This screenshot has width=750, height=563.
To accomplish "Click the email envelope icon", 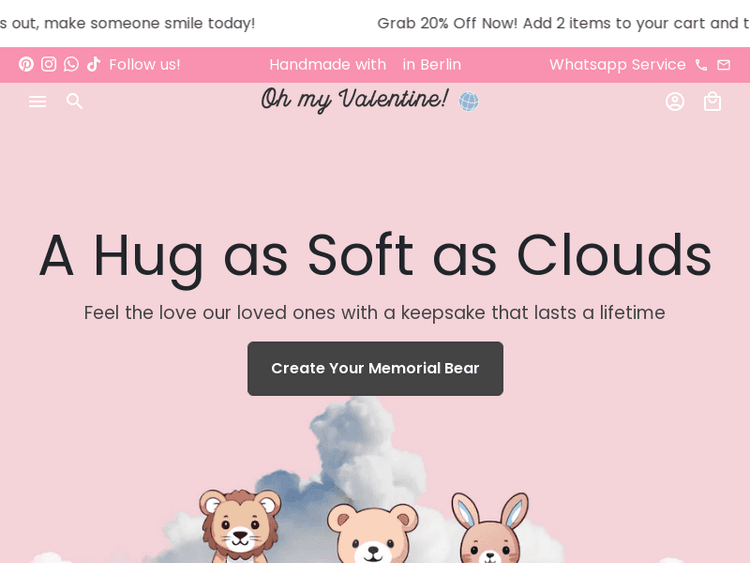I will 724,64.
